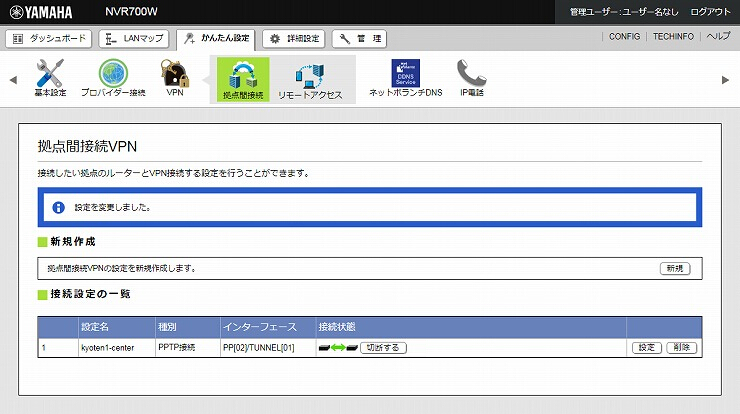This screenshot has height=414, width=740.
Task: Open the VPN padlock icon
Action: [175, 77]
